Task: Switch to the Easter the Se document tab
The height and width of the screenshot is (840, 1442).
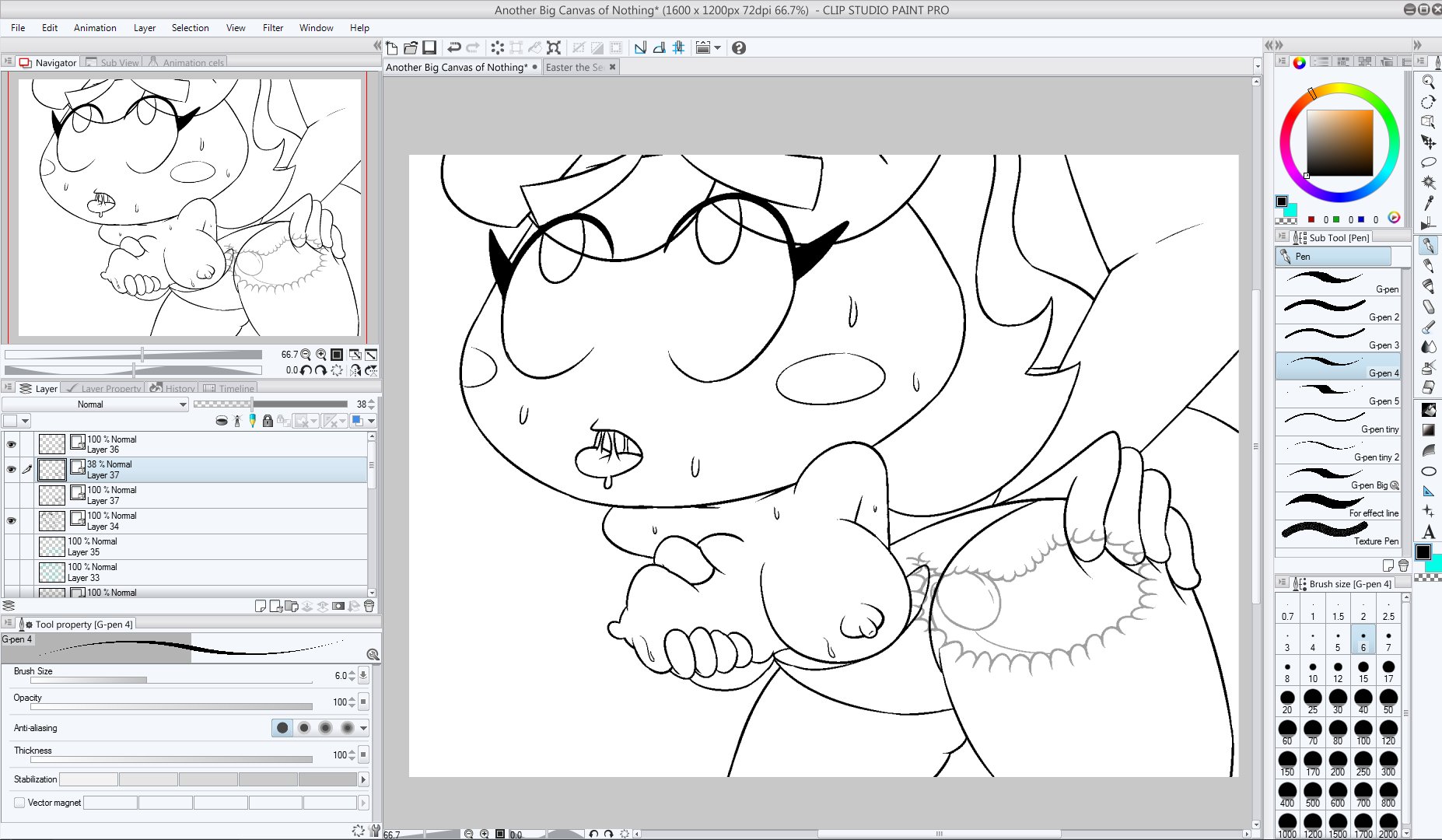Action: click(574, 68)
